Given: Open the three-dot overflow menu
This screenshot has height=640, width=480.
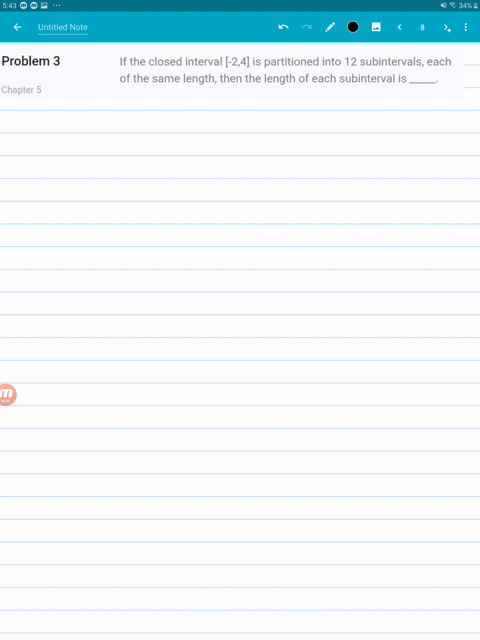Looking at the screenshot, I should tap(466, 27).
